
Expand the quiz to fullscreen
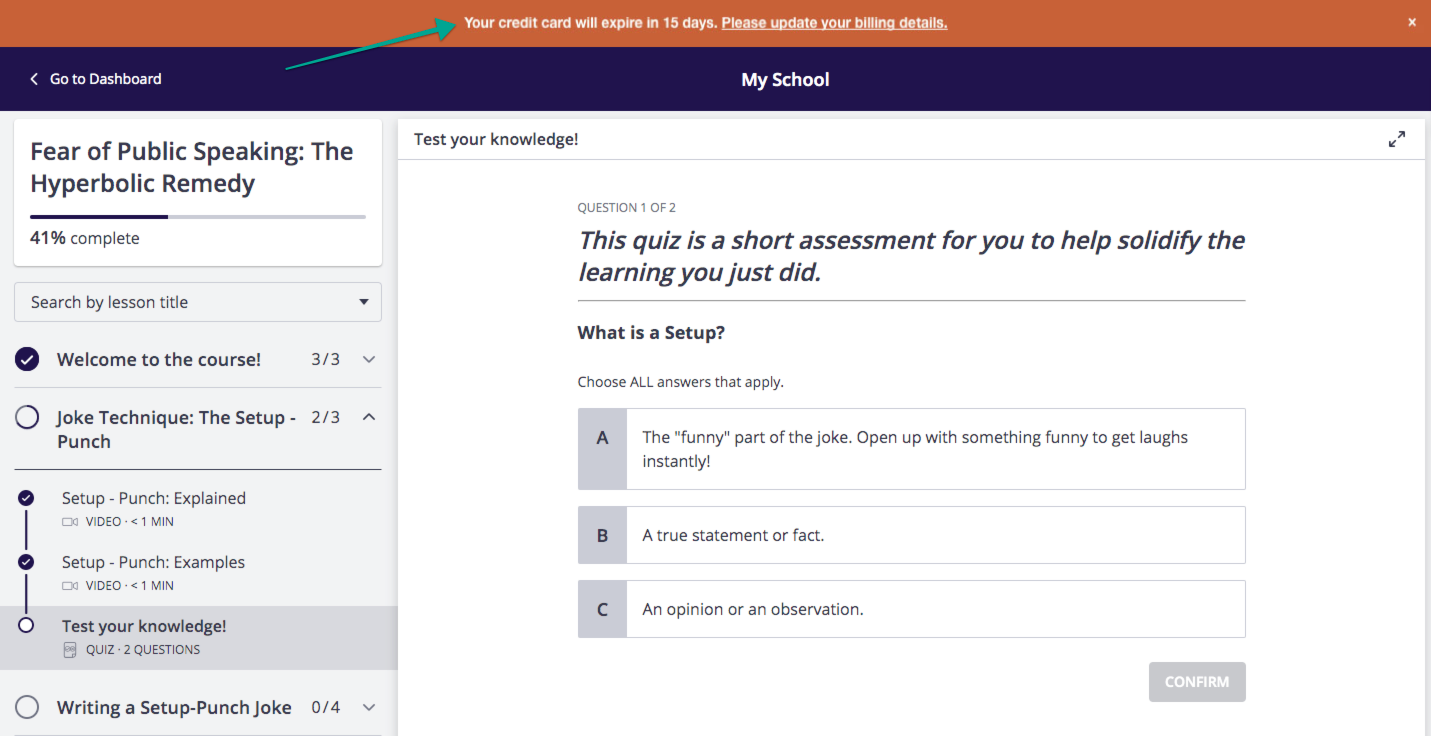click(1397, 139)
